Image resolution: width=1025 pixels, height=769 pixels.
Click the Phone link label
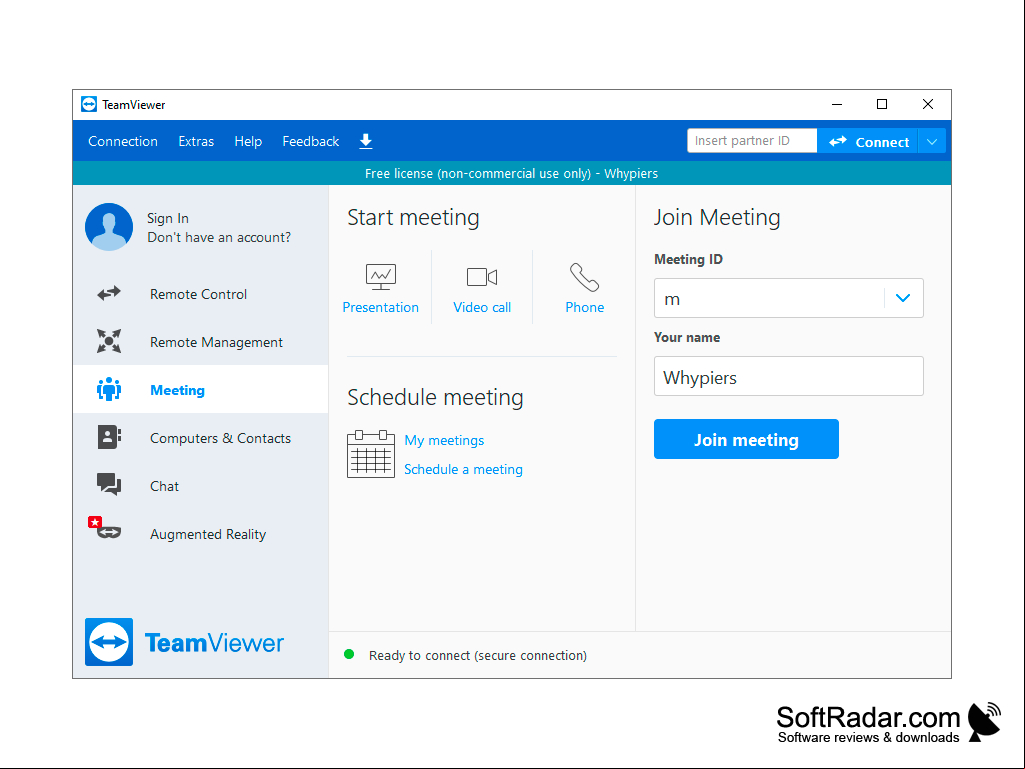[584, 307]
